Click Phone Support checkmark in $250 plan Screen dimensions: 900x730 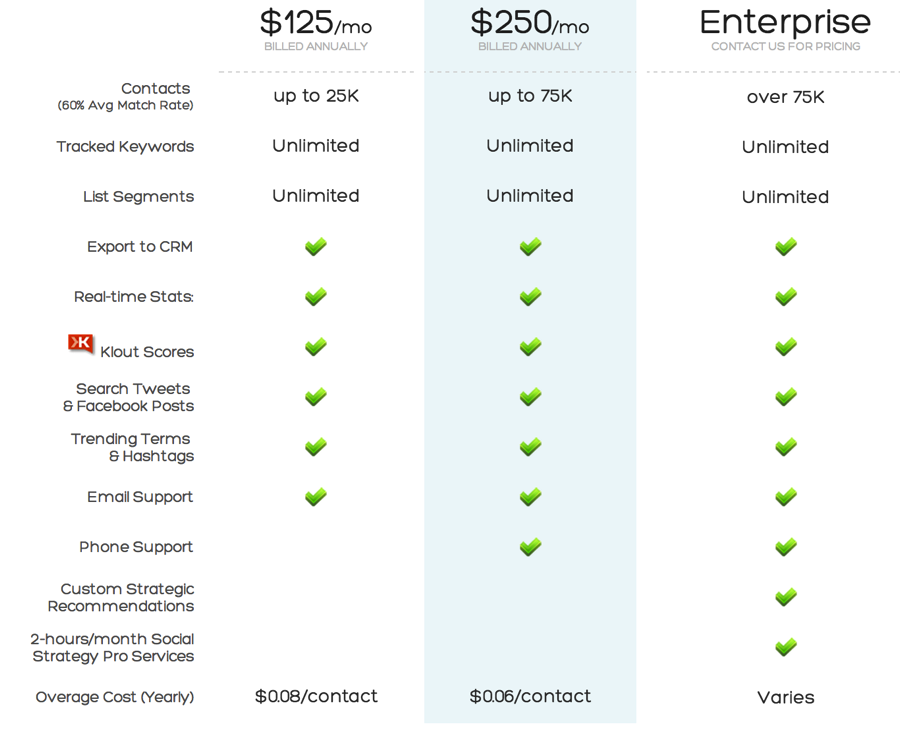tap(530, 547)
